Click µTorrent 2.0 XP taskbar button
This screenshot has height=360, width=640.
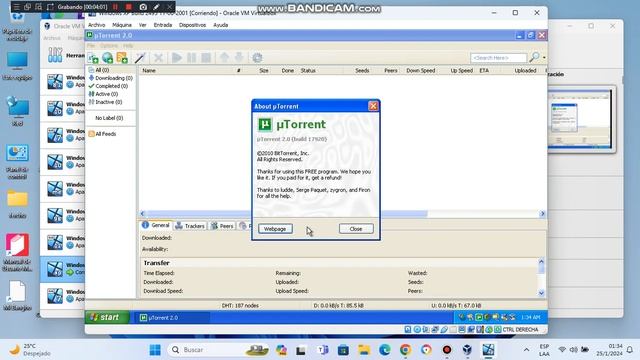click(173, 318)
